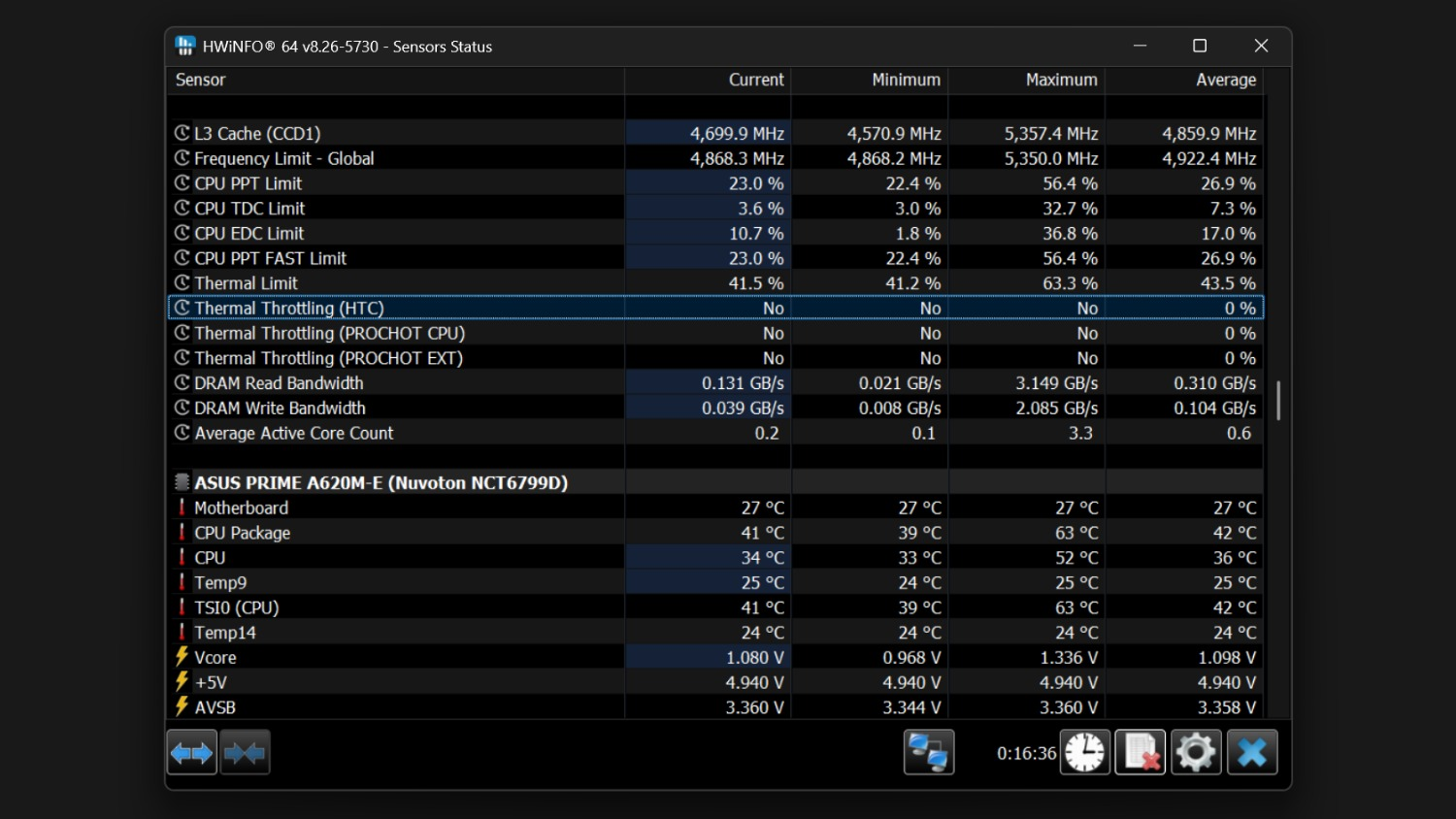
Task: Close the sensors window via blue X icon
Action: click(x=1252, y=753)
